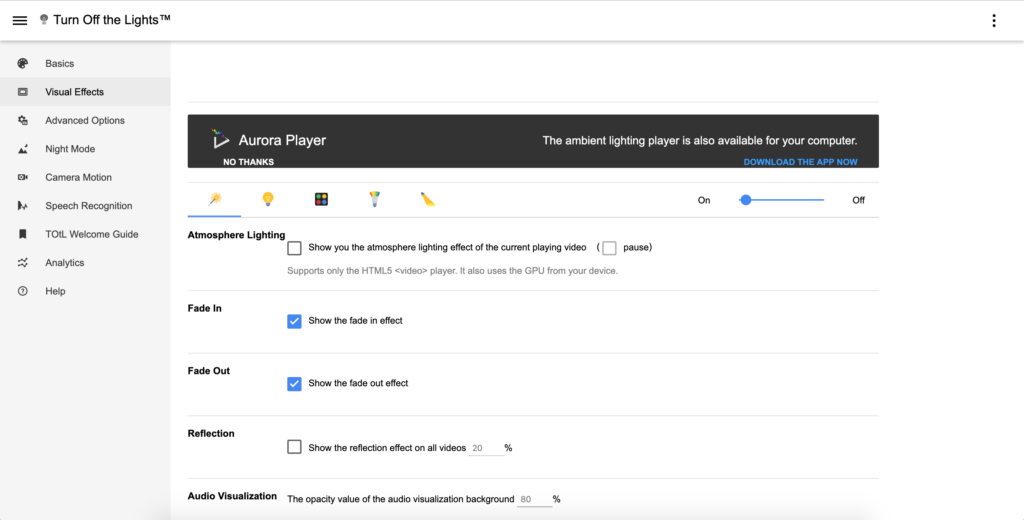Click the reflection percentage input field
1024x520 pixels.
tap(486, 448)
